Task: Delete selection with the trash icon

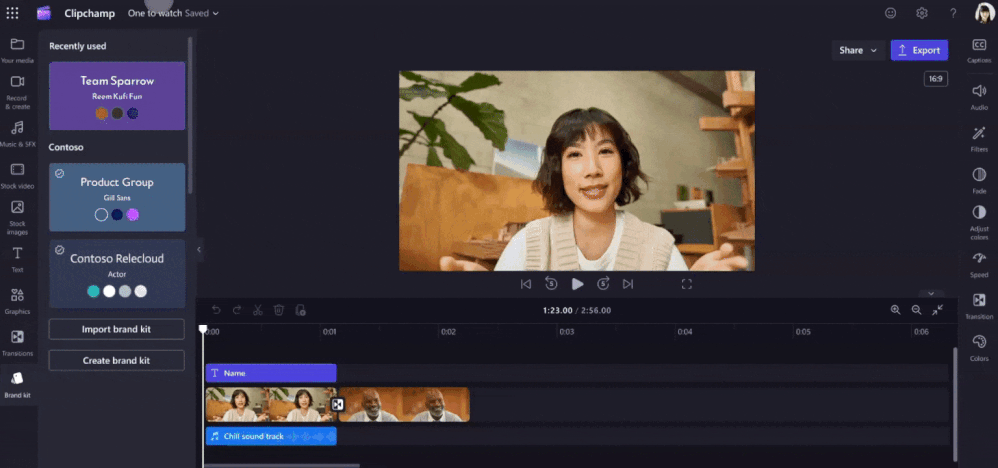Action: (279, 310)
